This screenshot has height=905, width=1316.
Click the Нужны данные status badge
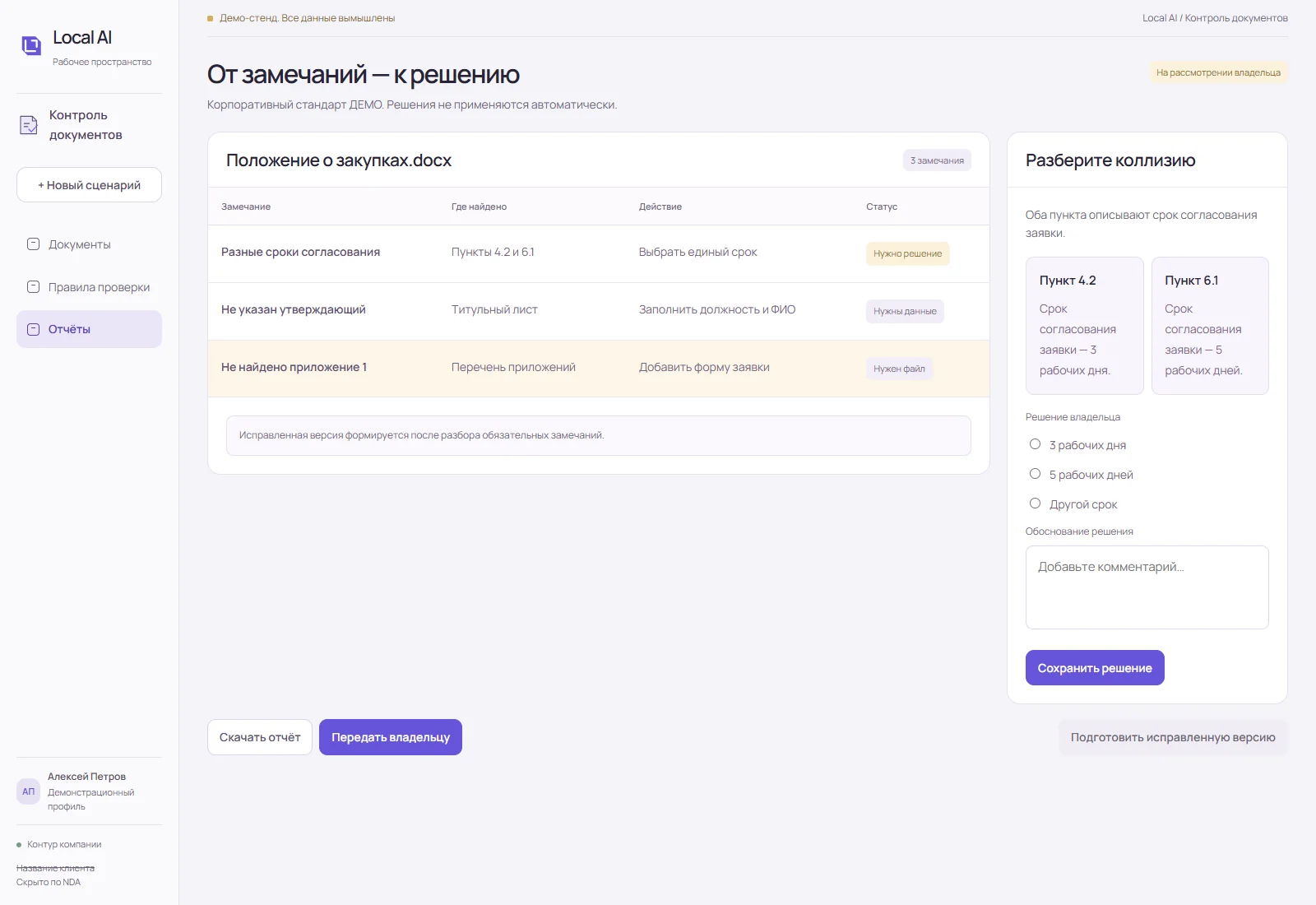pos(905,311)
